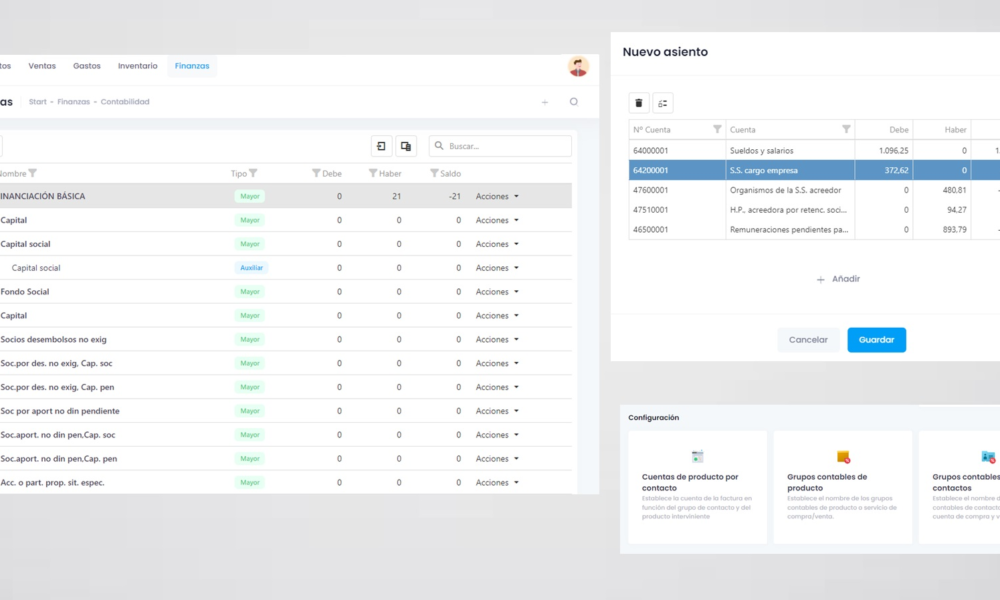Click the Auxiliar badge for Capital social
The image size is (1000, 600).
(x=251, y=268)
